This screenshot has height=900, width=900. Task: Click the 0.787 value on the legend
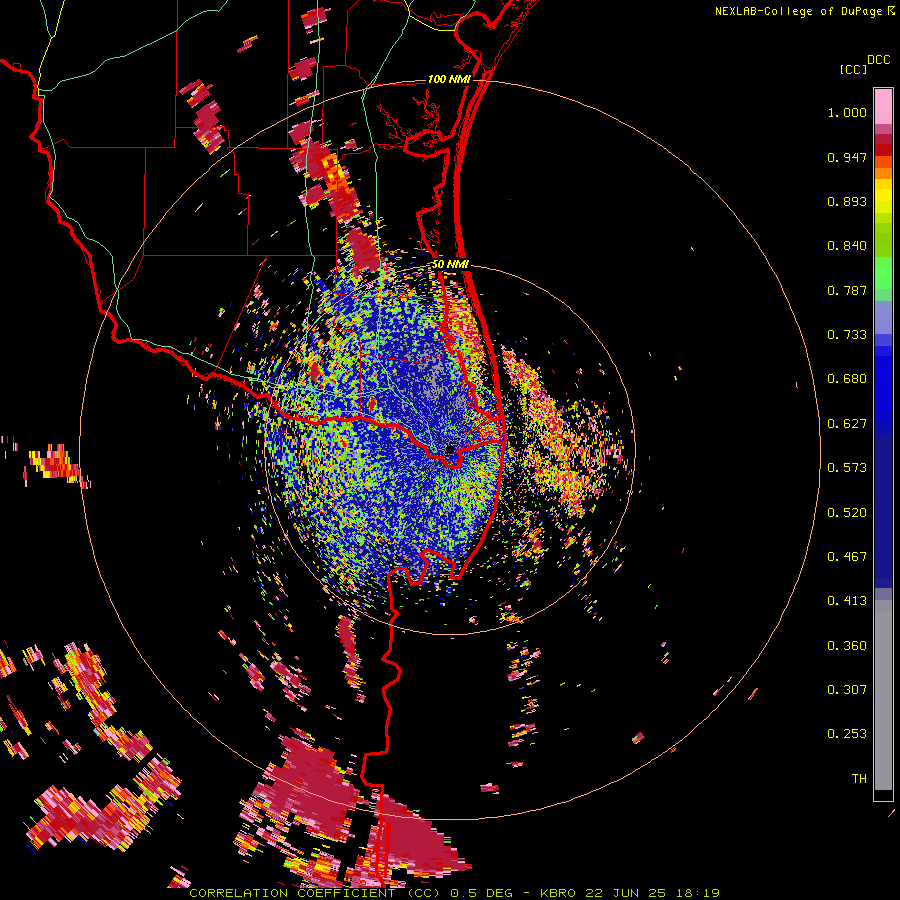click(847, 290)
